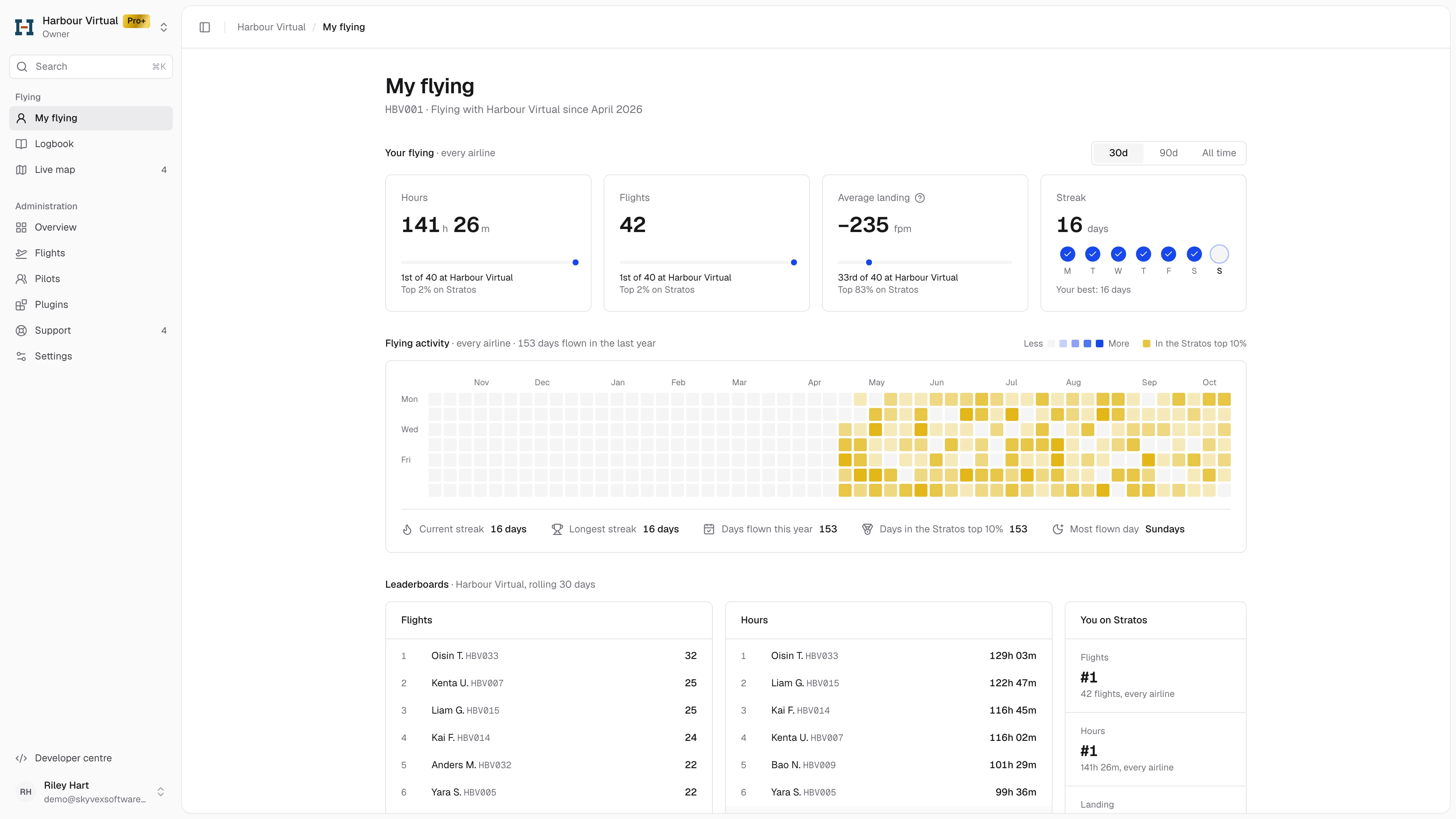Open the Flights plane icon in sidebar

[22, 253]
